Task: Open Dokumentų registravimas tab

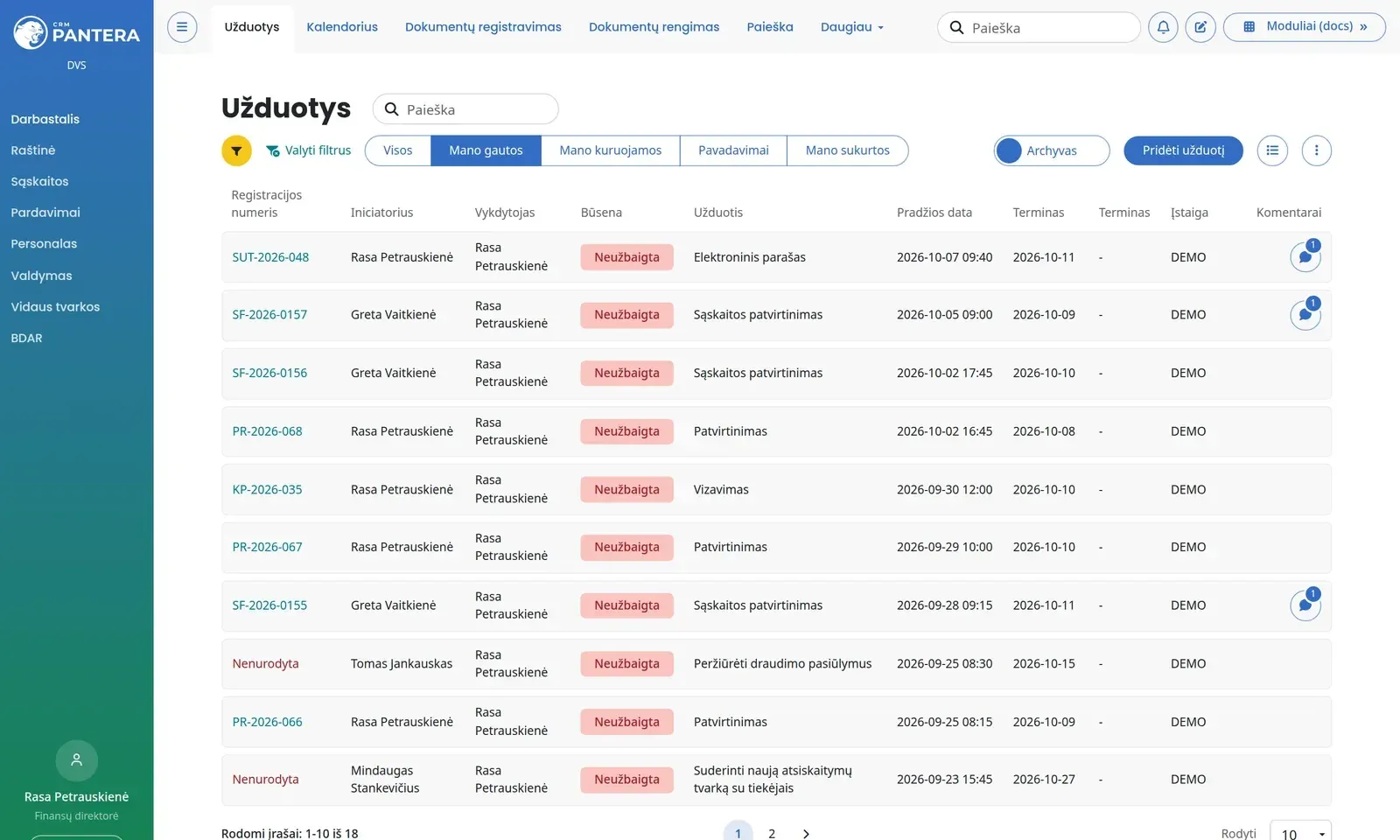Action: pyautogui.click(x=483, y=27)
